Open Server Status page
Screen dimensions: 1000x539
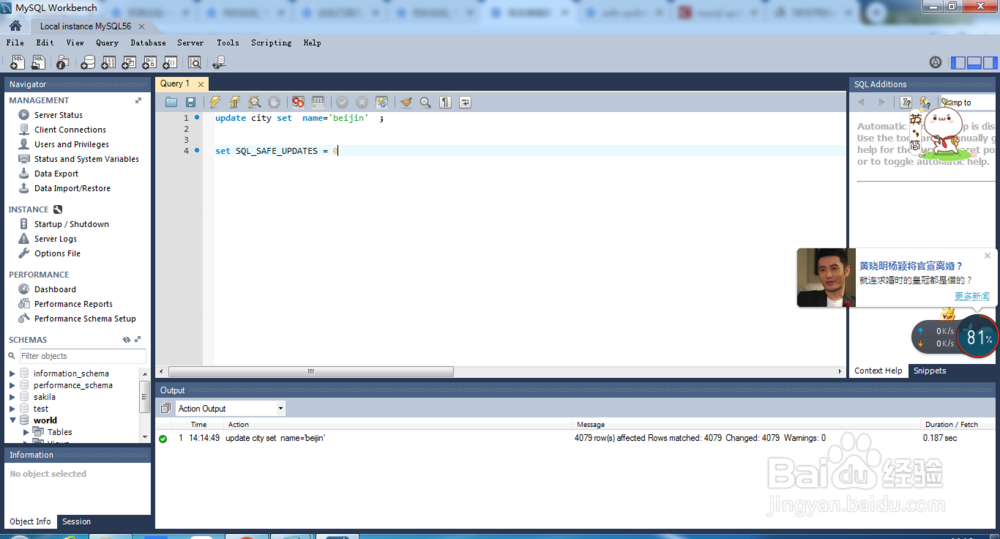(x=58, y=115)
